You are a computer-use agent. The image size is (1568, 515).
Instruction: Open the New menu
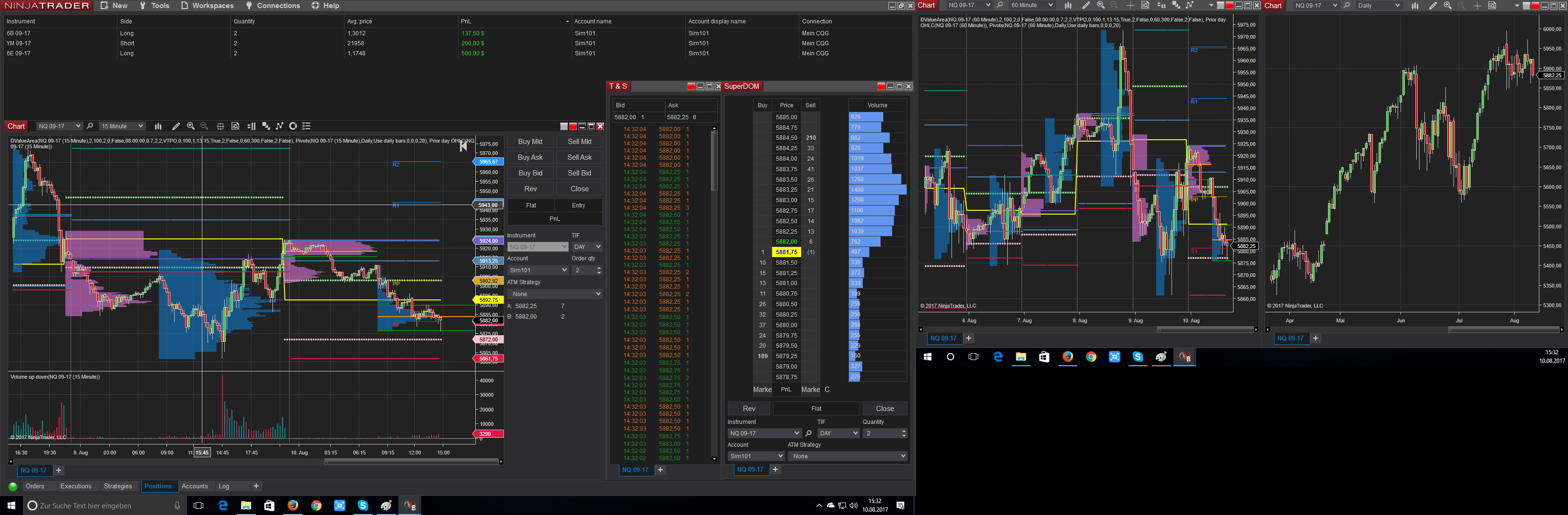coord(114,5)
